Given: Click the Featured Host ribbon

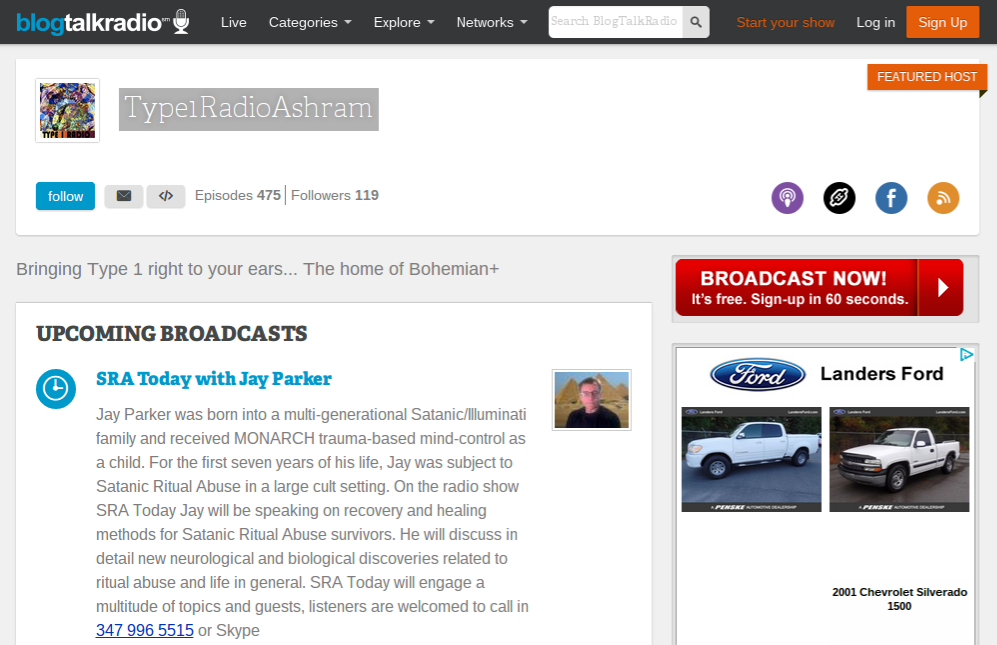Looking at the screenshot, I should coord(927,77).
